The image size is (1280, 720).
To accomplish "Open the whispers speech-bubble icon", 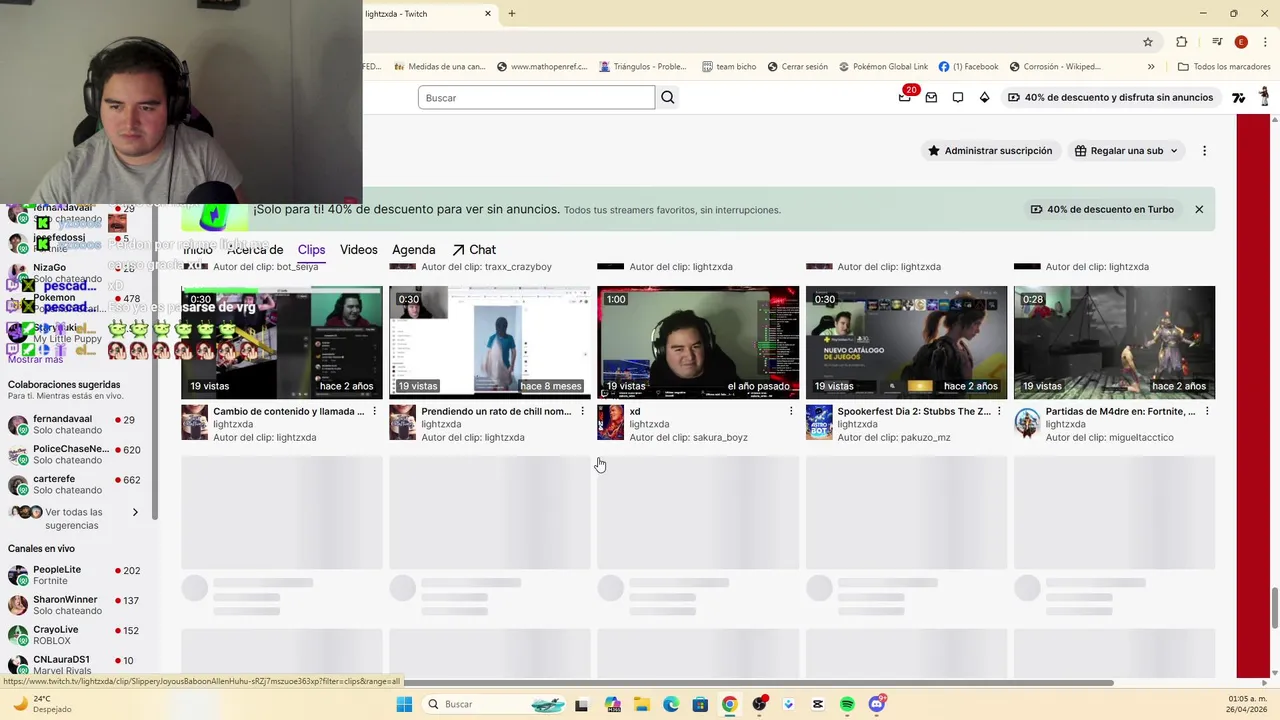I will [x=958, y=97].
